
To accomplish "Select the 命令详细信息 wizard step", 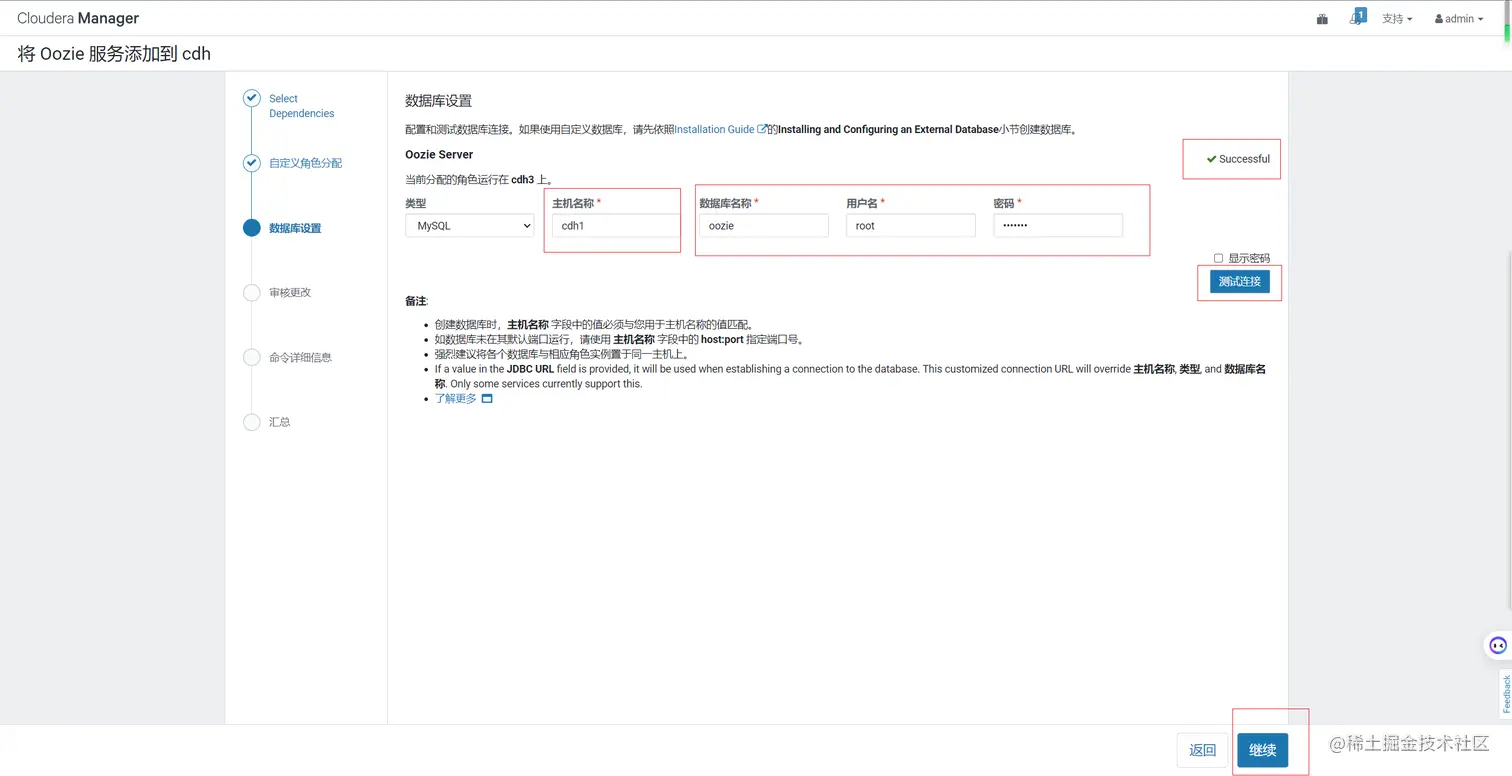I will point(300,357).
